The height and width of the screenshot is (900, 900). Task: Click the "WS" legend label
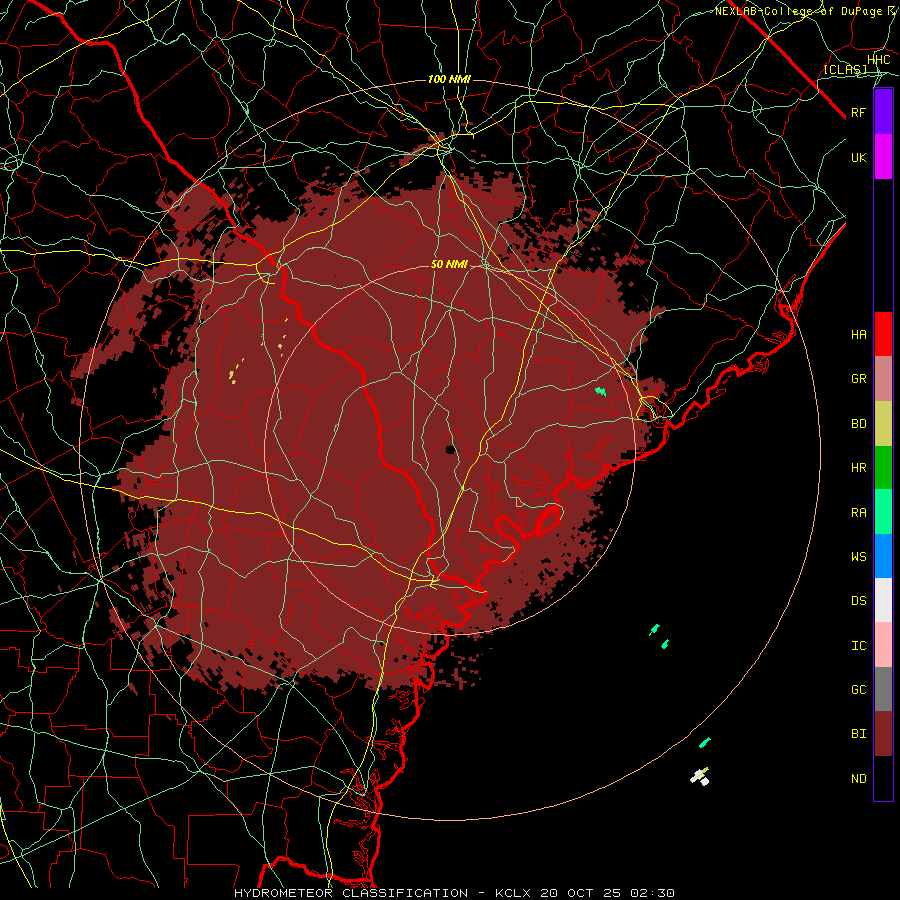[x=858, y=556]
